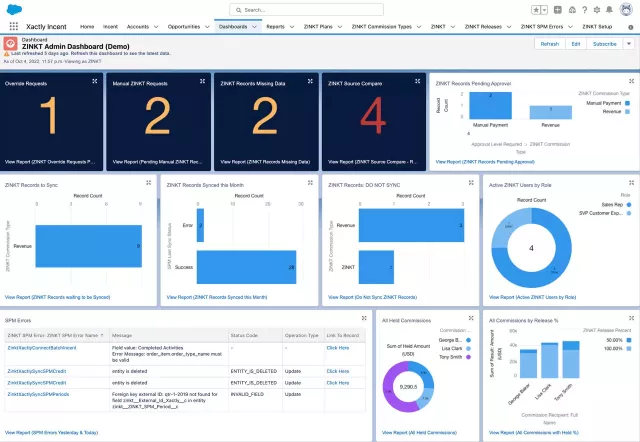Expand the ZINKT Records Missing Data widget
Screen dimensions: 640x442
(310, 81)
